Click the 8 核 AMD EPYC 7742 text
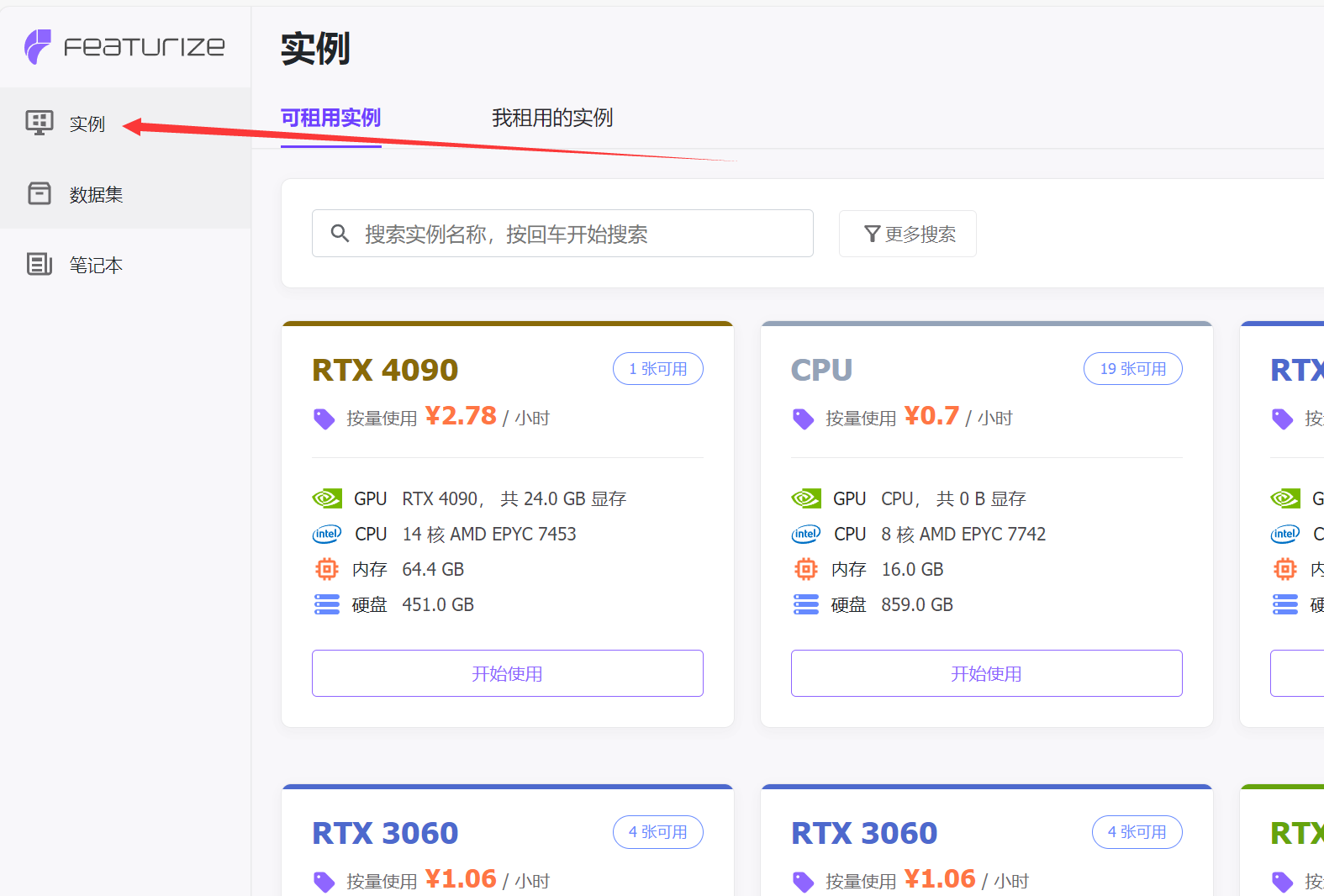This screenshot has height=896, width=1324. [x=963, y=535]
